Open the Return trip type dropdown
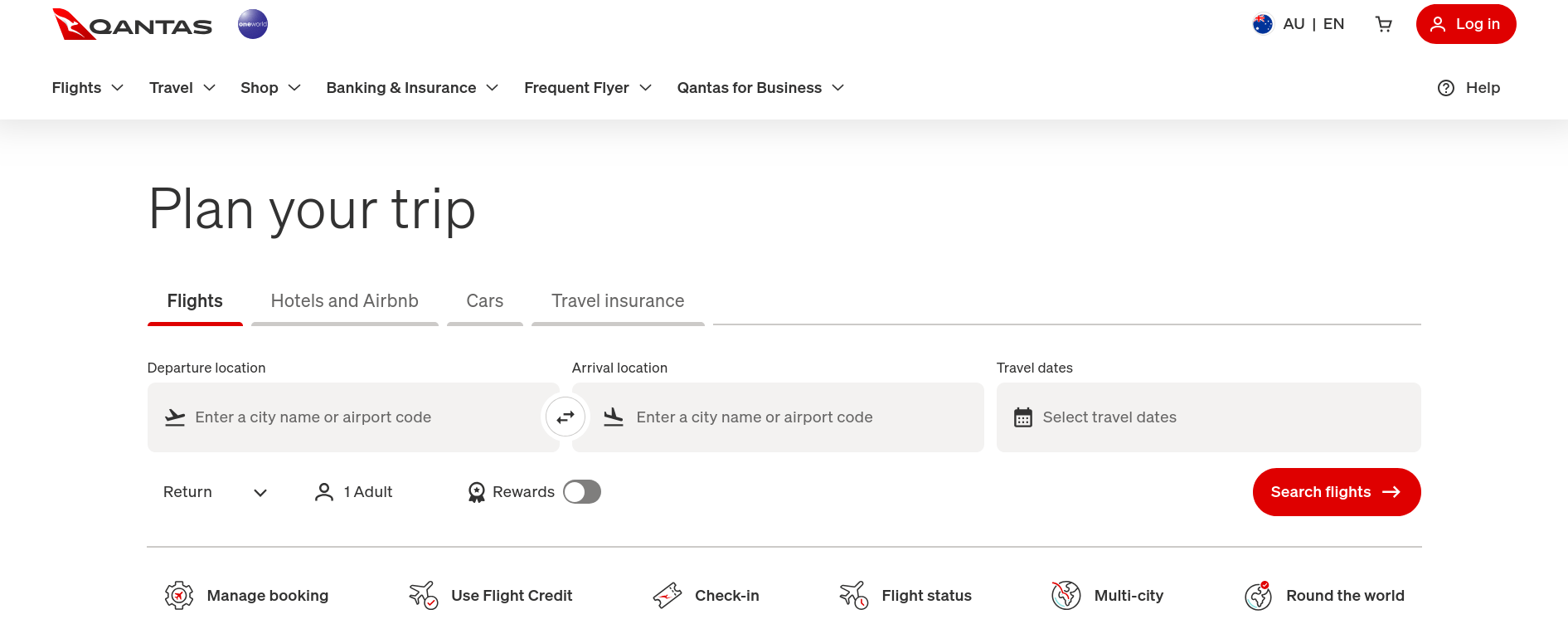Screen dimensions: 1568x629 coord(215,492)
